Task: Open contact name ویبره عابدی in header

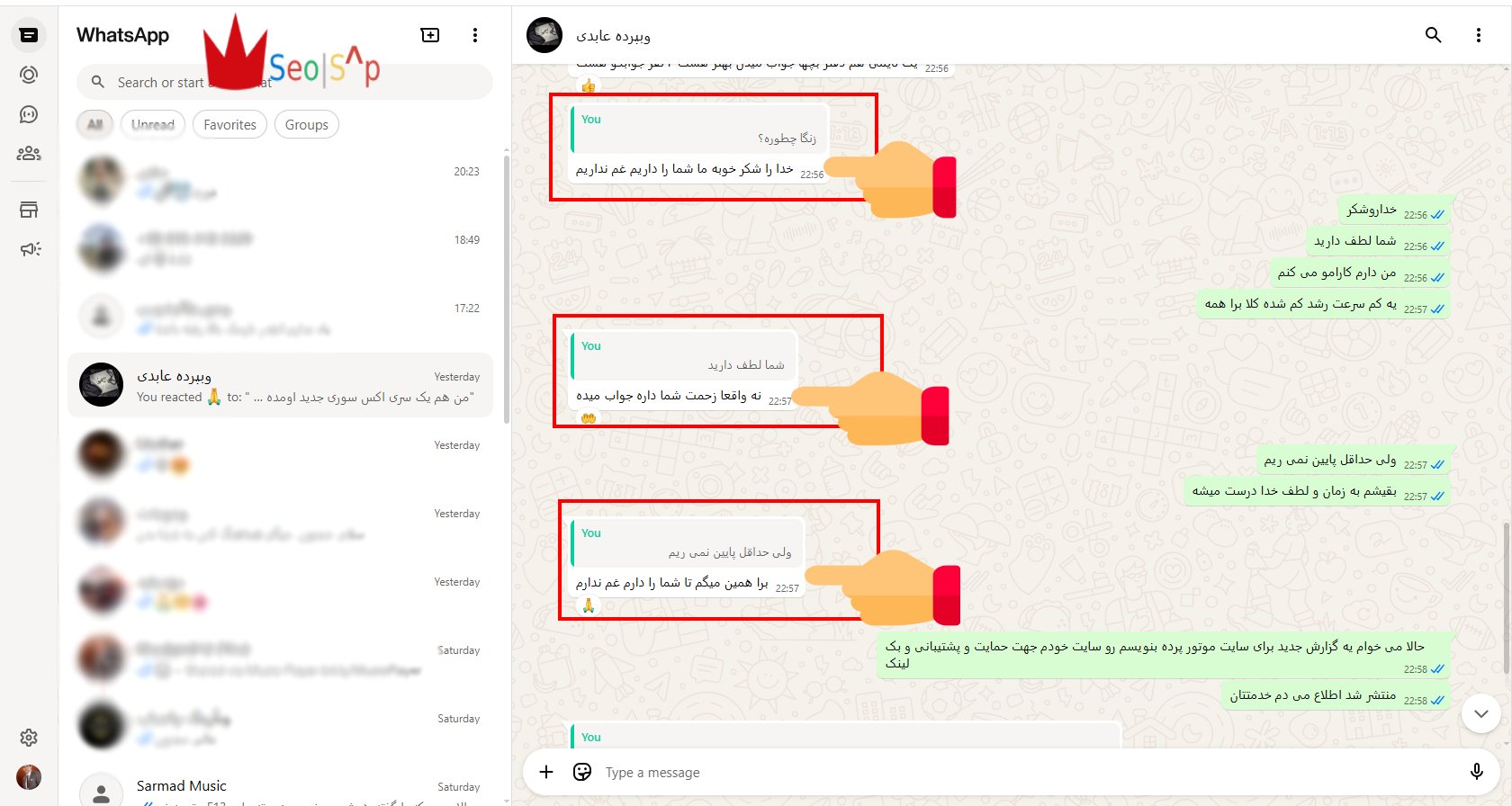Action: [x=613, y=36]
